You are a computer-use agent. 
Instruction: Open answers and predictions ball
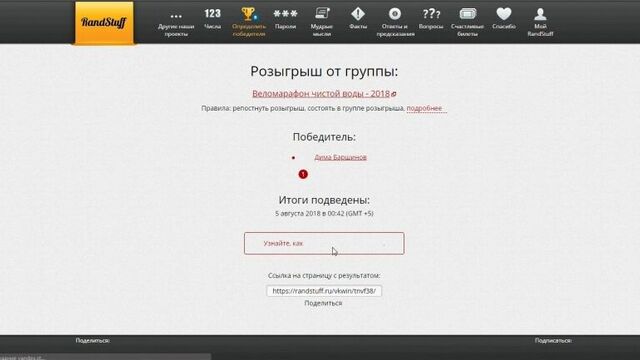coord(395,22)
